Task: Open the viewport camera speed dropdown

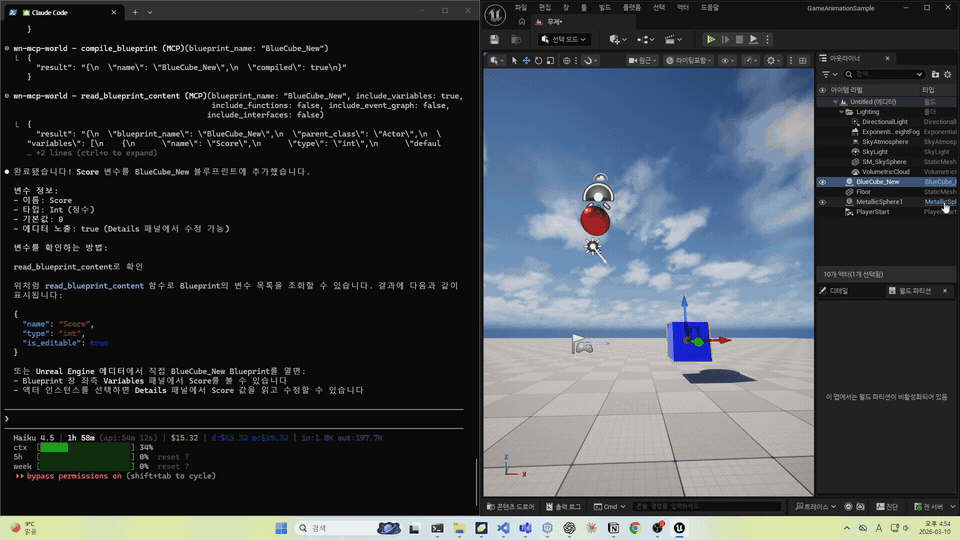Action: pos(750,61)
